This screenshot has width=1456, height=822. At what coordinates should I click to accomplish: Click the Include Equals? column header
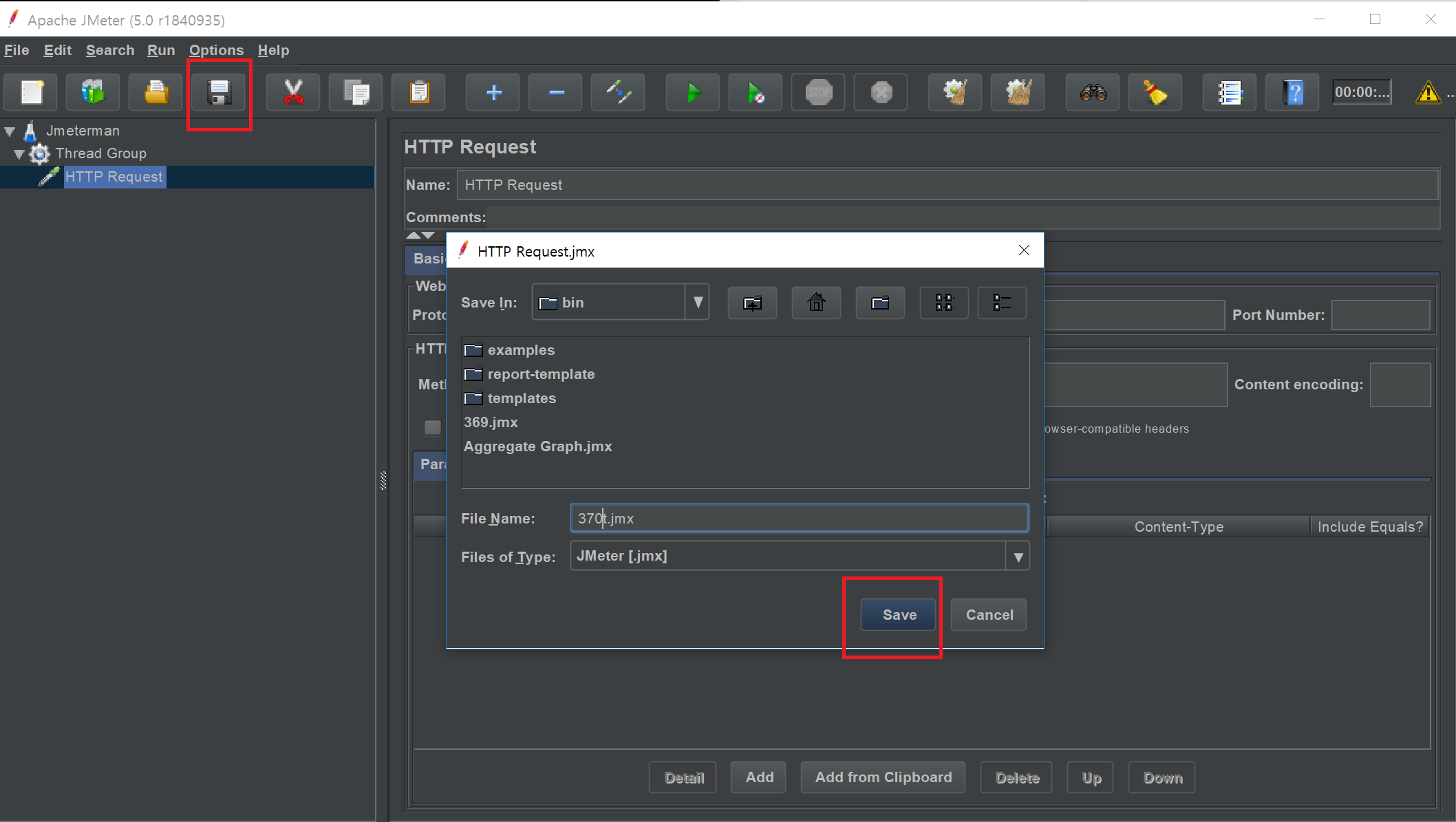pos(1370,527)
